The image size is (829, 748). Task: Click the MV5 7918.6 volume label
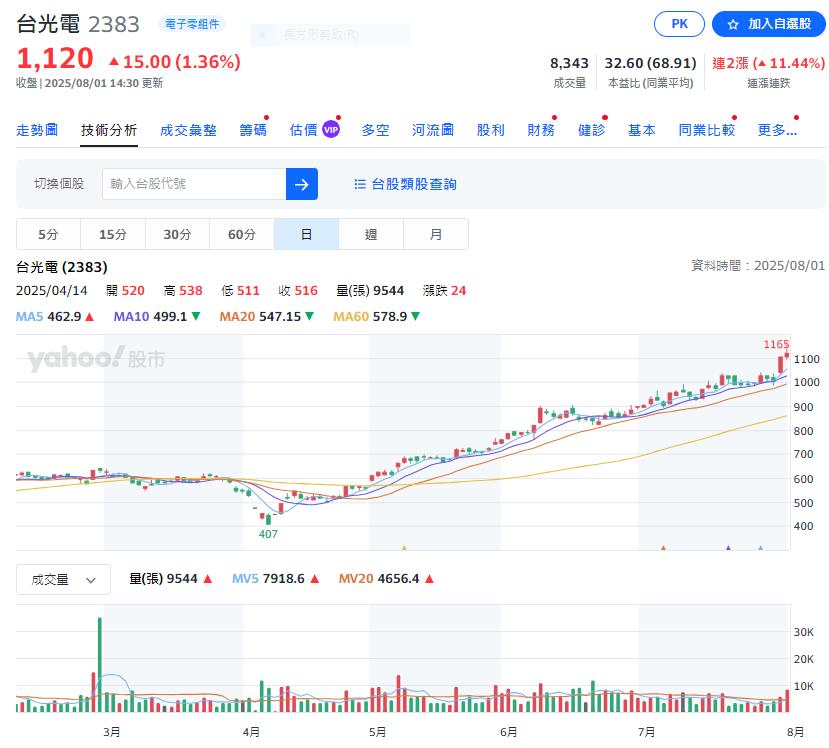(275, 579)
